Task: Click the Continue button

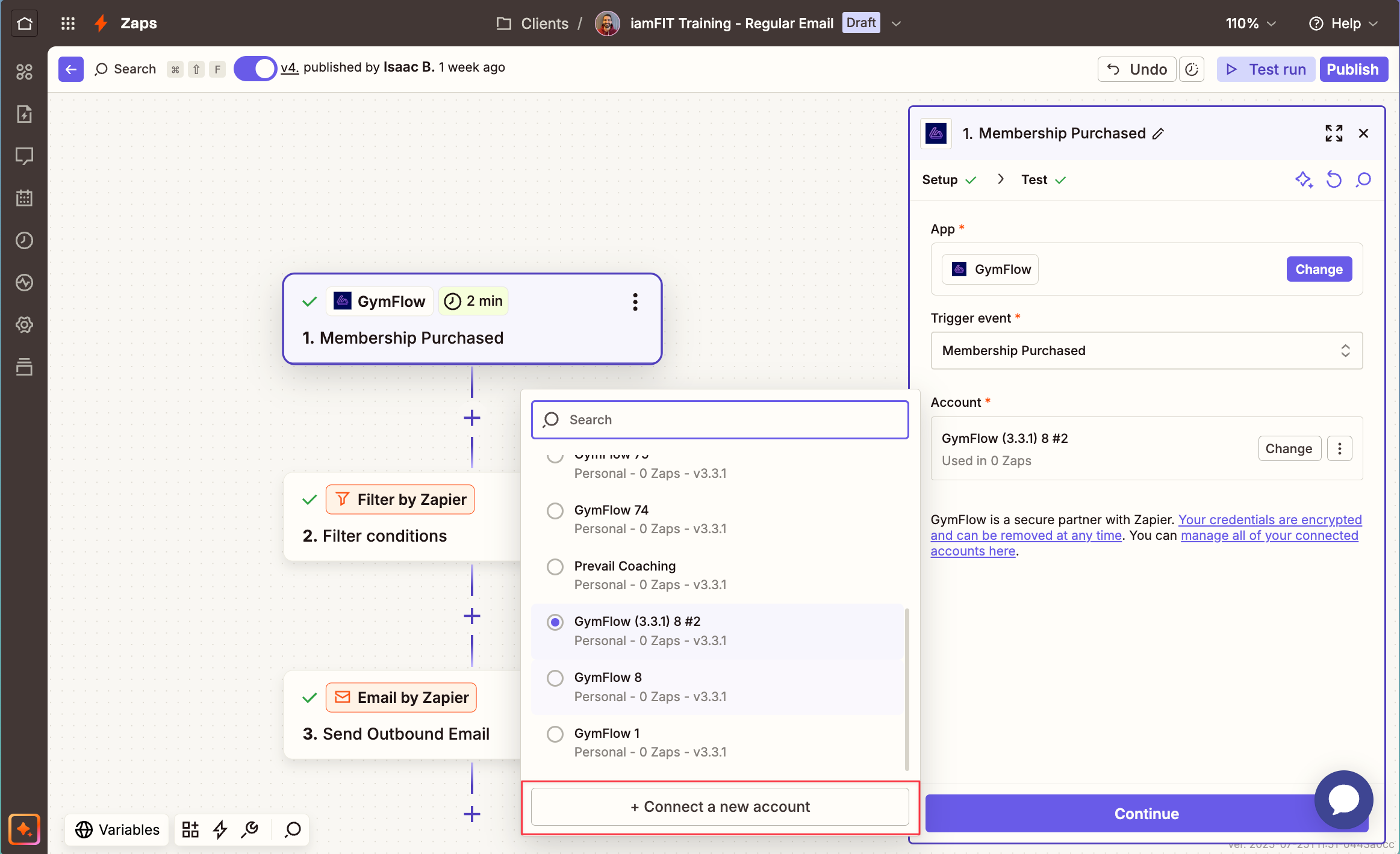Action: 1146,814
